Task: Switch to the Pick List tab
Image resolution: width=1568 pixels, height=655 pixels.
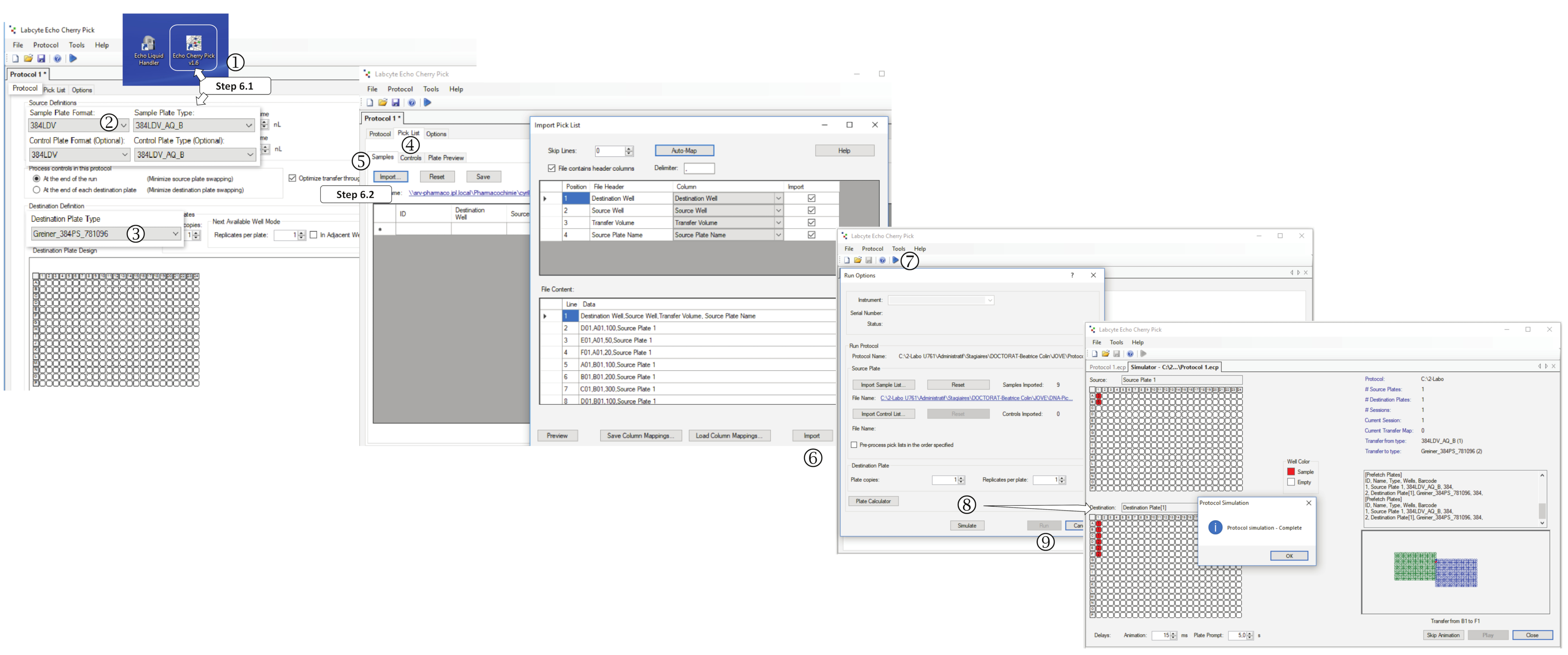Action: [x=408, y=133]
